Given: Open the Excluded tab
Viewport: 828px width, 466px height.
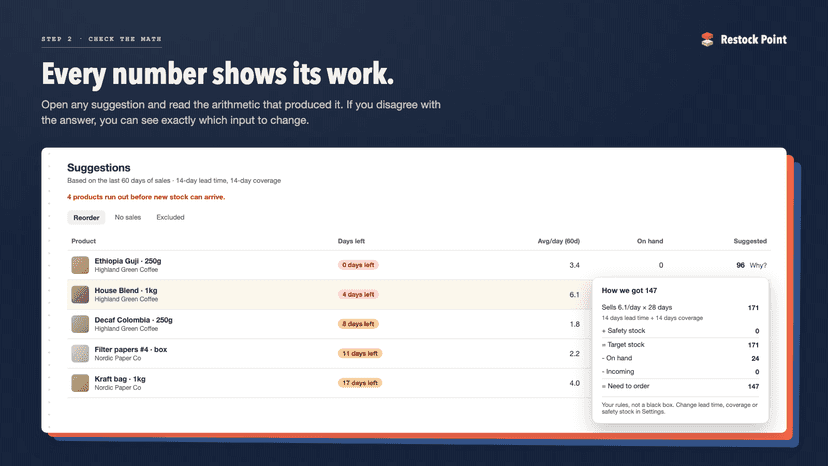Looking at the screenshot, I should (170, 217).
